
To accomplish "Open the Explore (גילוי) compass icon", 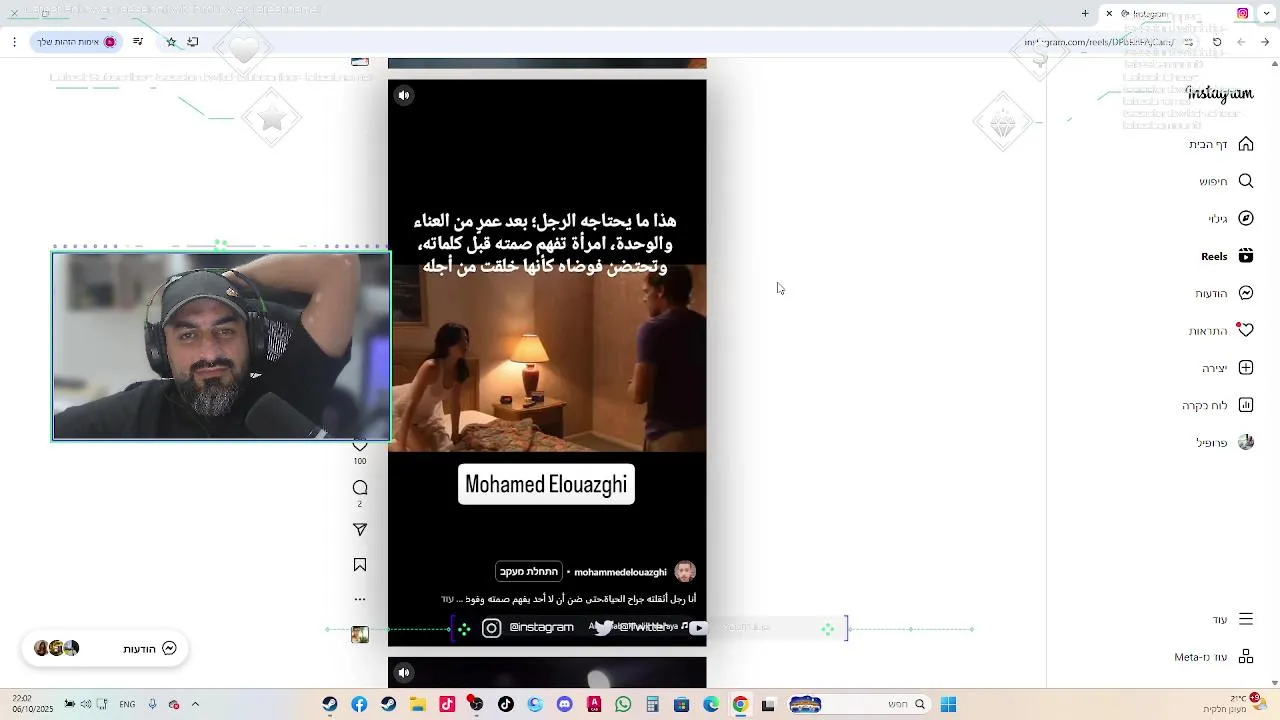I will pyautogui.click(x=1246, y=218).
